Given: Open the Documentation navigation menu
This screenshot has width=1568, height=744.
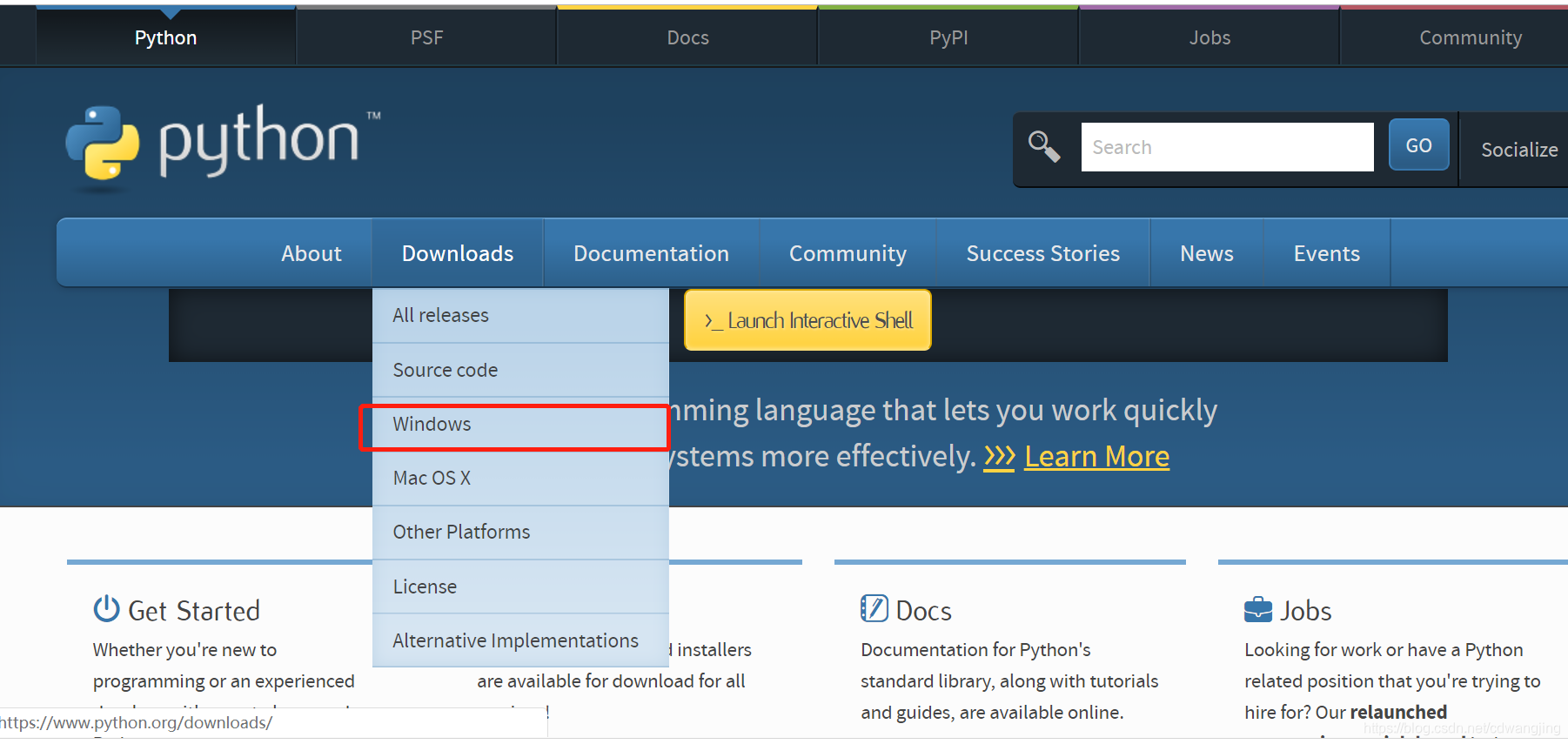Looking at the screenshot, I should [651, 253].
